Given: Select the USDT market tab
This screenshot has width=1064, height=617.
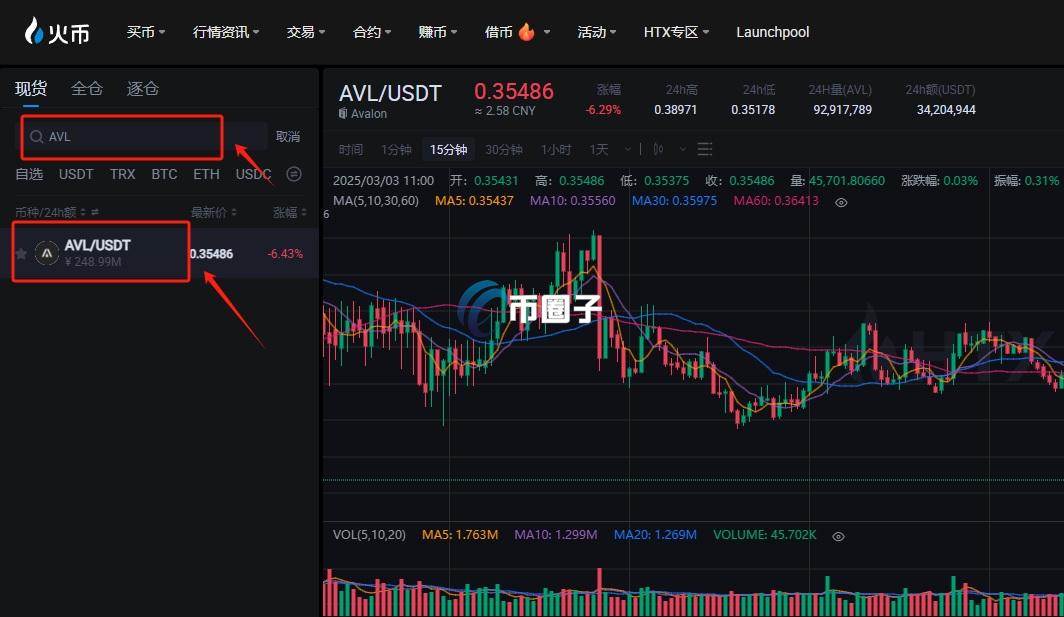Looking at the screenshot, I should pyautogui.click(x=76, y=174).
